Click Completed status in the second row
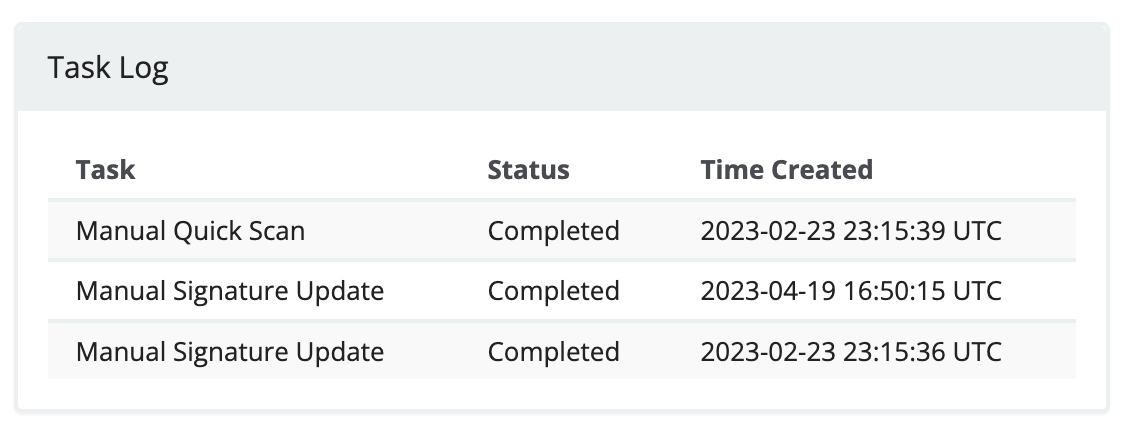This screenshot has height=430, width=1128. pos(553,291)
